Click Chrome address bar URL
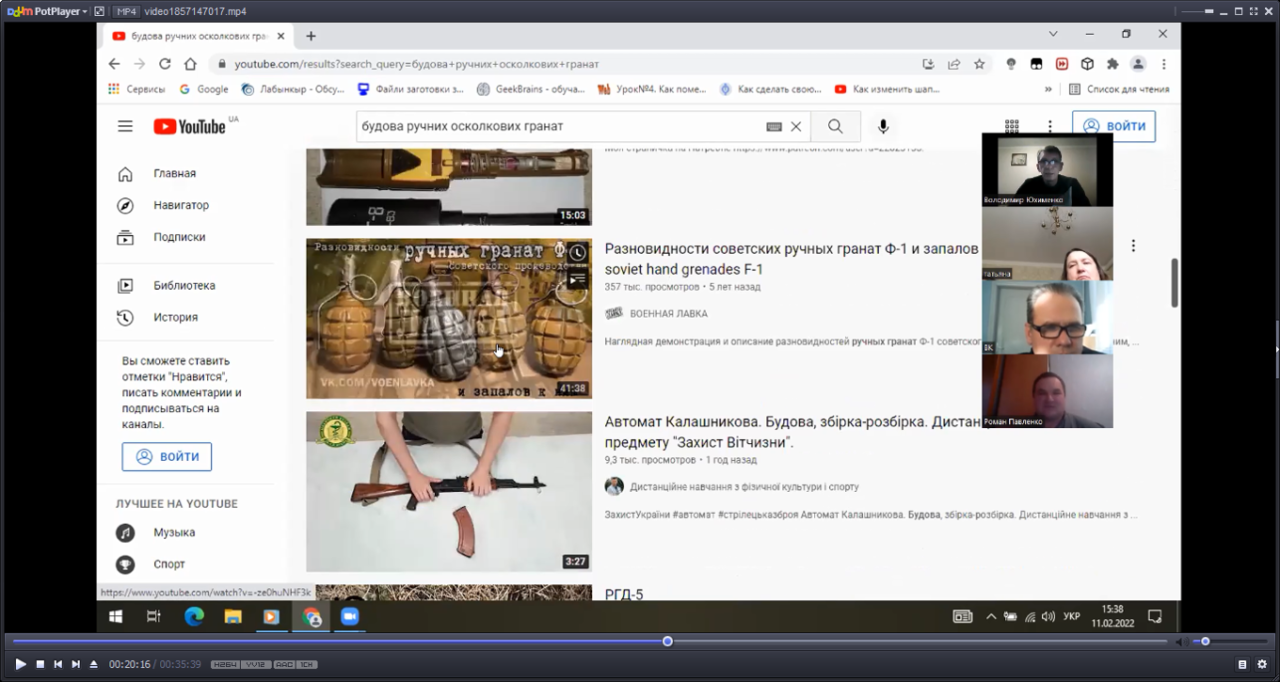 pos(417,64)
